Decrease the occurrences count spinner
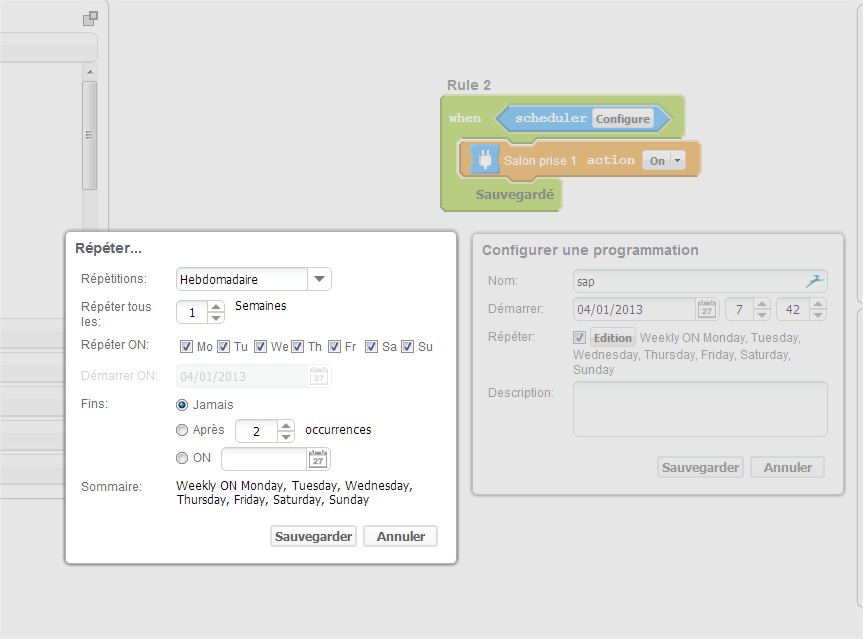 (x=286, y=436)
